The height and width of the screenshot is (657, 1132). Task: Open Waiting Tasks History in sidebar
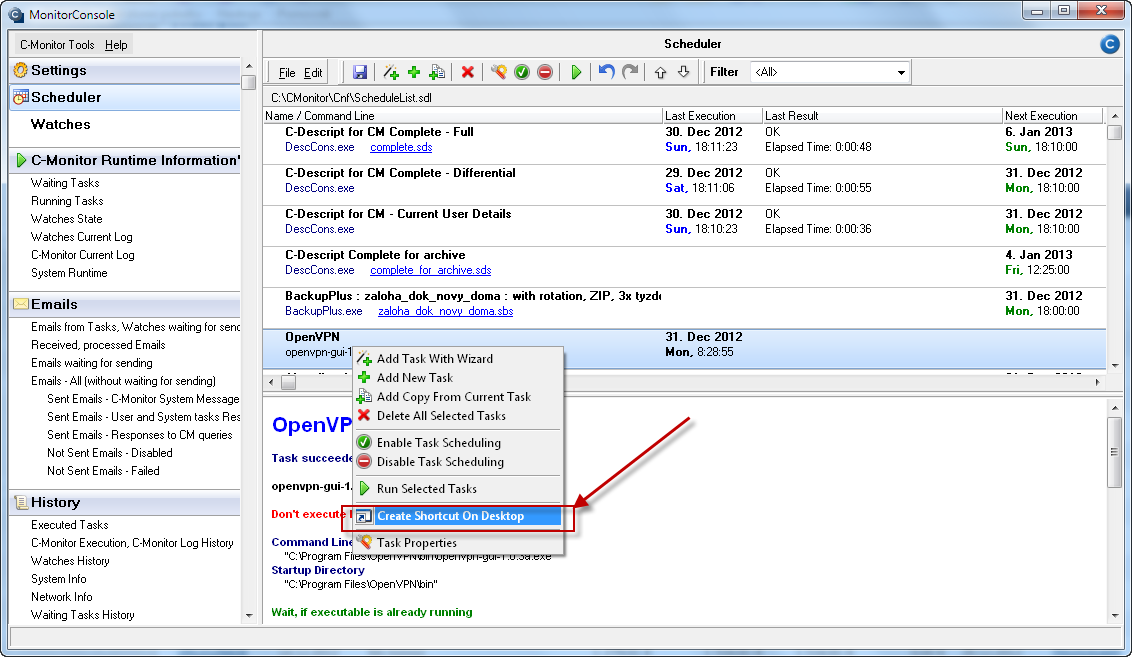[82, 615]
